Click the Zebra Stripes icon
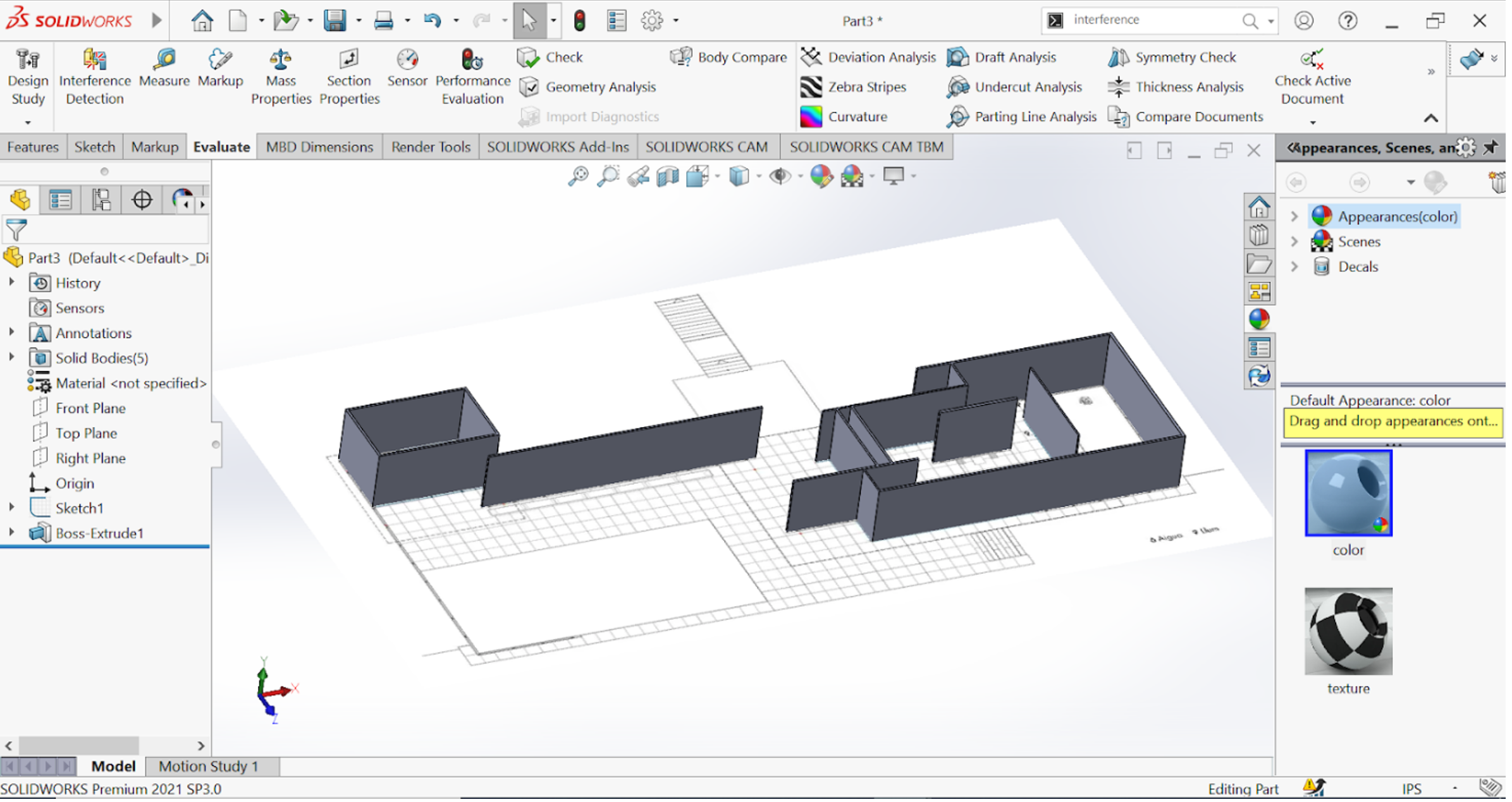1512x802 pixels. pyautogui.click(x=811, y=87)
